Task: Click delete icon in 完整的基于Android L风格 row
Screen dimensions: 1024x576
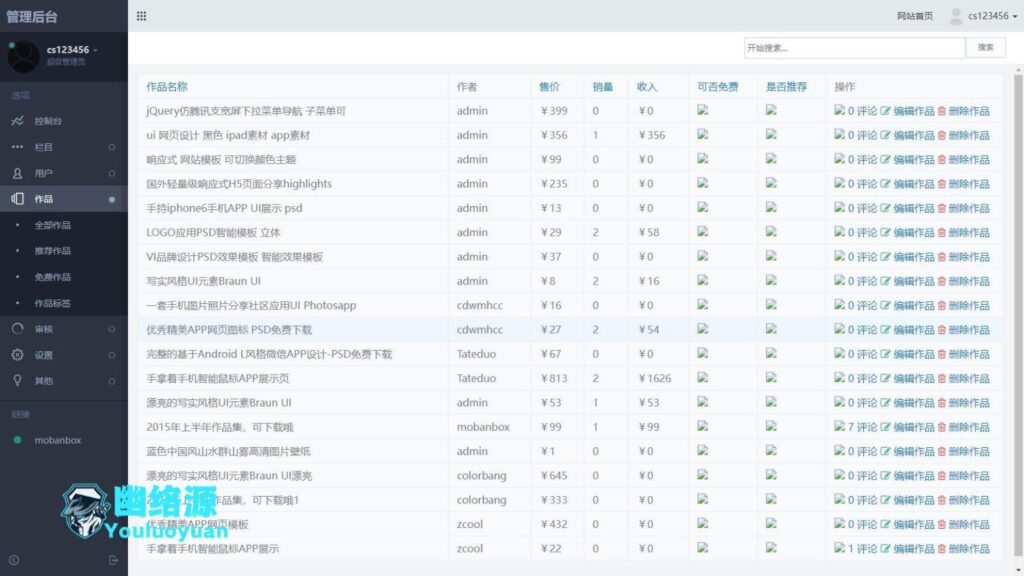Action: tap(942, 354)
